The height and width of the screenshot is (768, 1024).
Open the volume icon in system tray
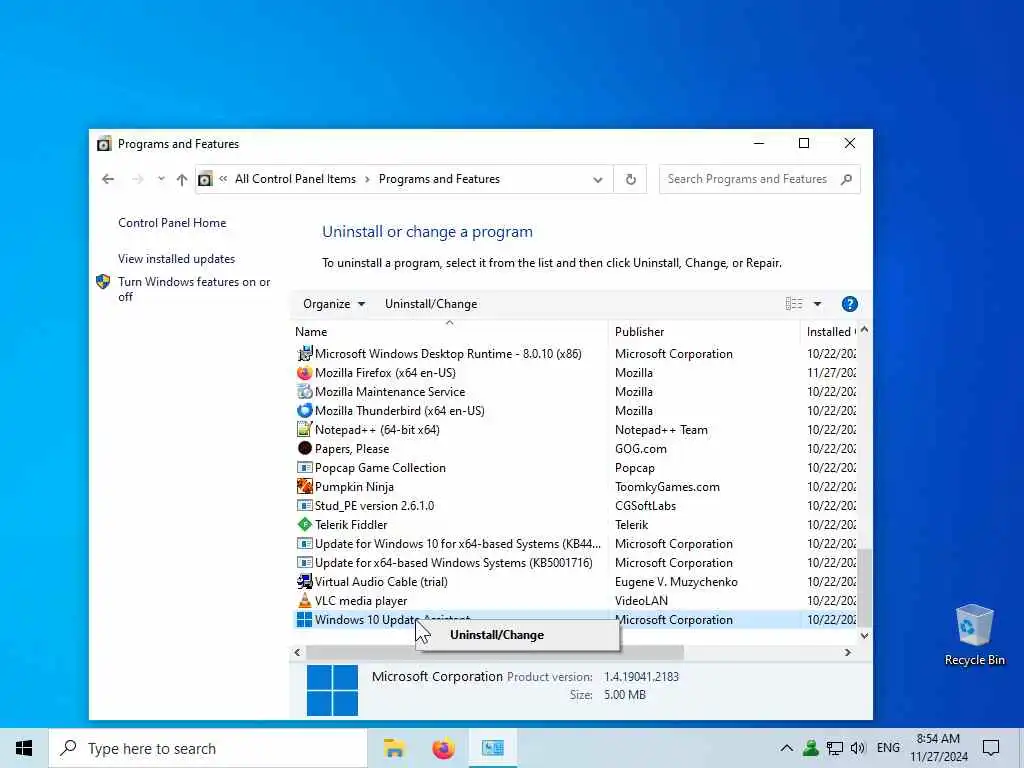click(858, 748)
